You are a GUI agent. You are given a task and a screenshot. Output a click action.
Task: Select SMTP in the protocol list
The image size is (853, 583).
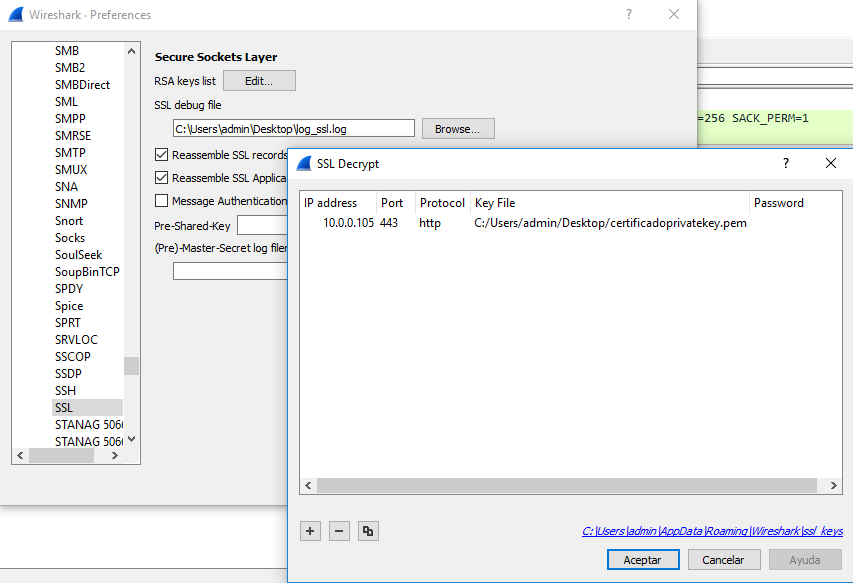(70, 153)
